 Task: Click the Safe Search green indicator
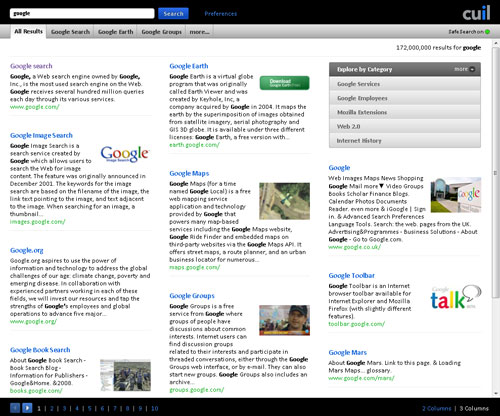pos(487,32)
